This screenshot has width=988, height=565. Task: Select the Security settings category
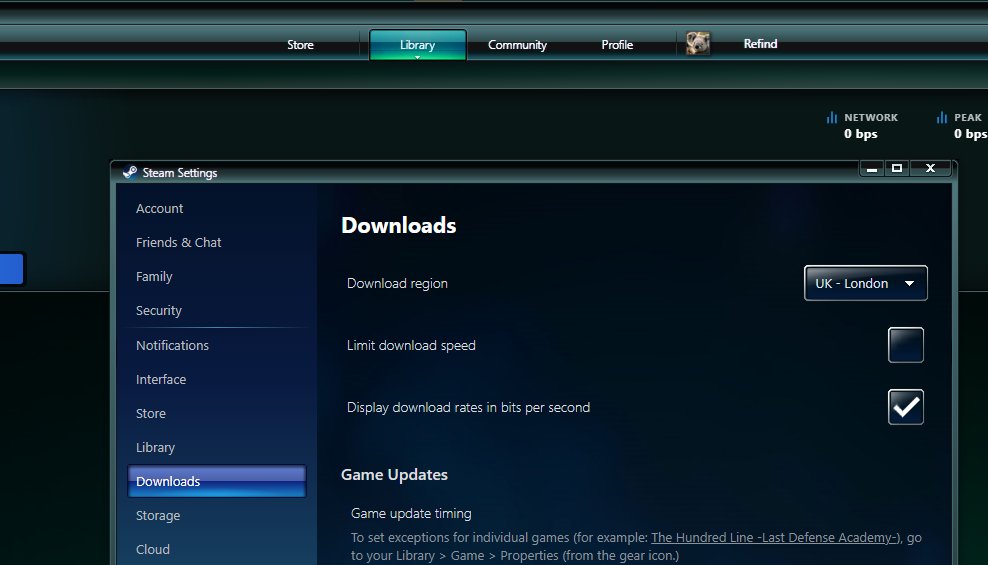158,311
